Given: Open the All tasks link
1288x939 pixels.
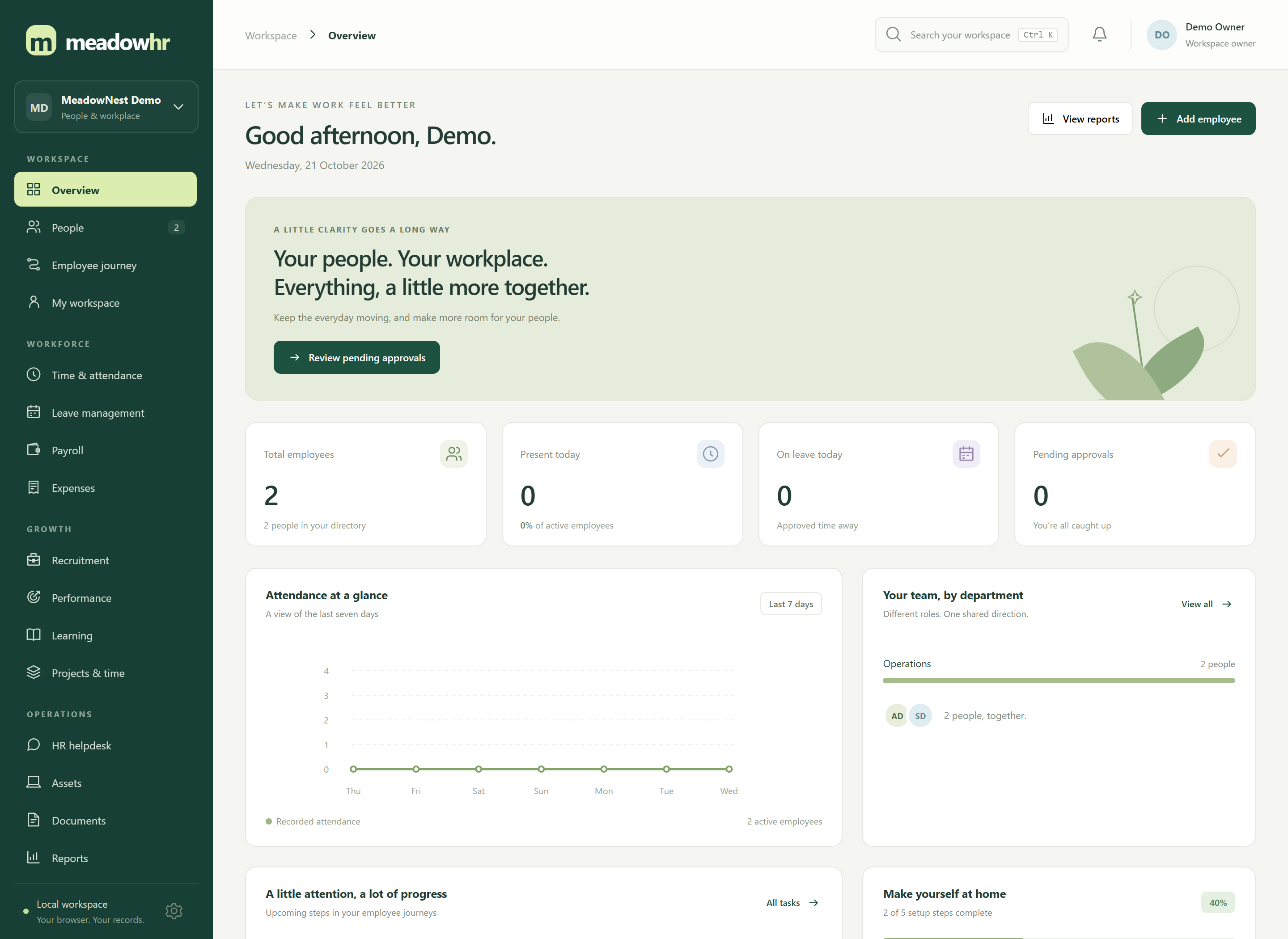Looking at the screenshot, I should (792, 902).
